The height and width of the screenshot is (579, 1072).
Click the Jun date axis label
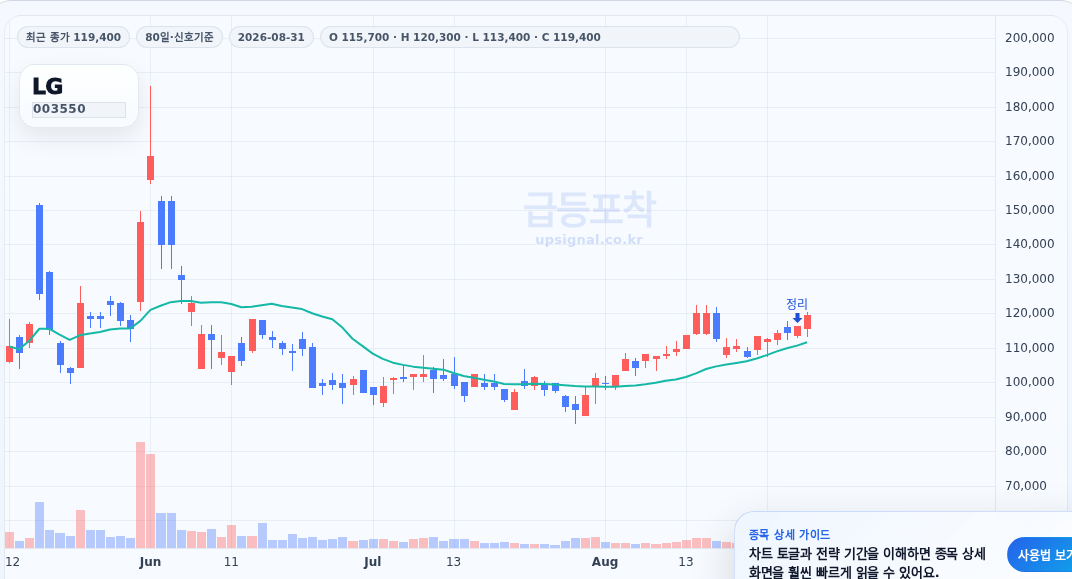point(150,562)
